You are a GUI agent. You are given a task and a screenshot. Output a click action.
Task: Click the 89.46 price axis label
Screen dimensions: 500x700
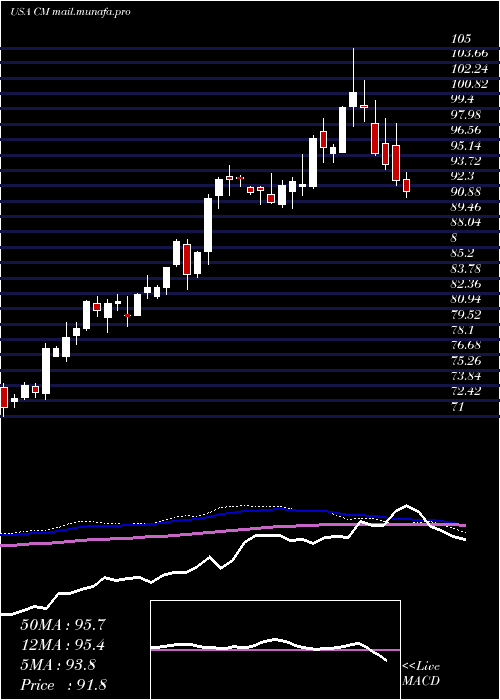point(466,207)
